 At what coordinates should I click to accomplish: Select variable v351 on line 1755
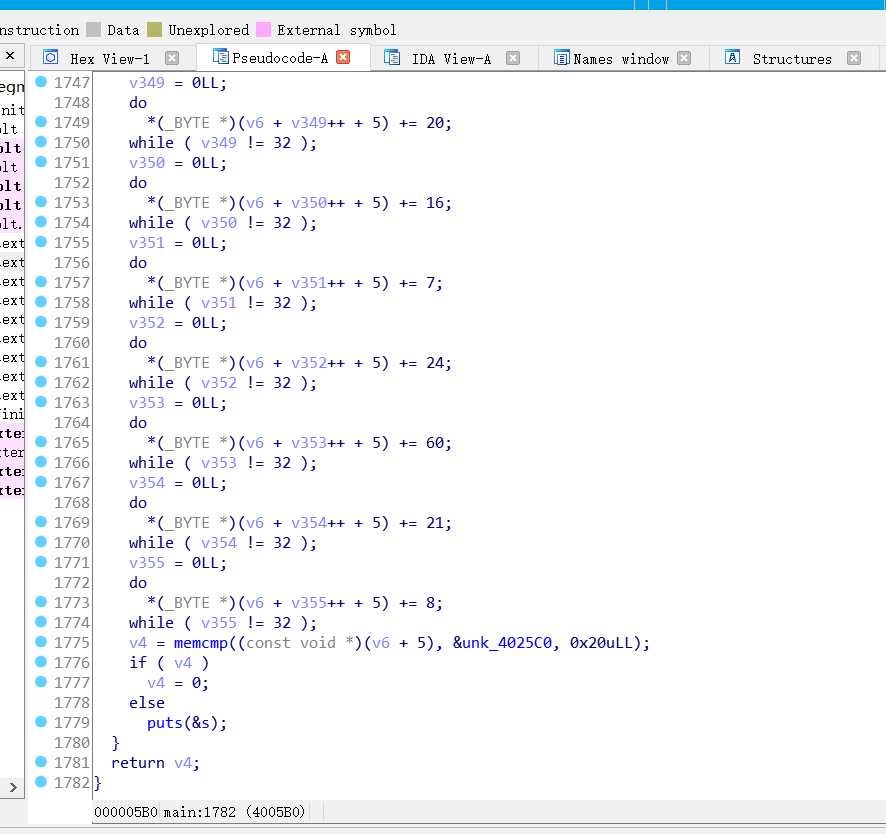pos(147,243)
